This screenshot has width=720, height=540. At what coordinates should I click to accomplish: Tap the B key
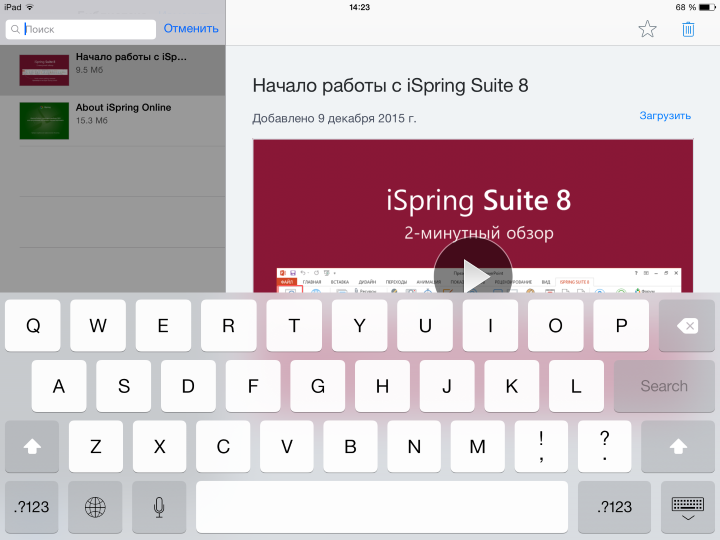(x=350, y=446)
